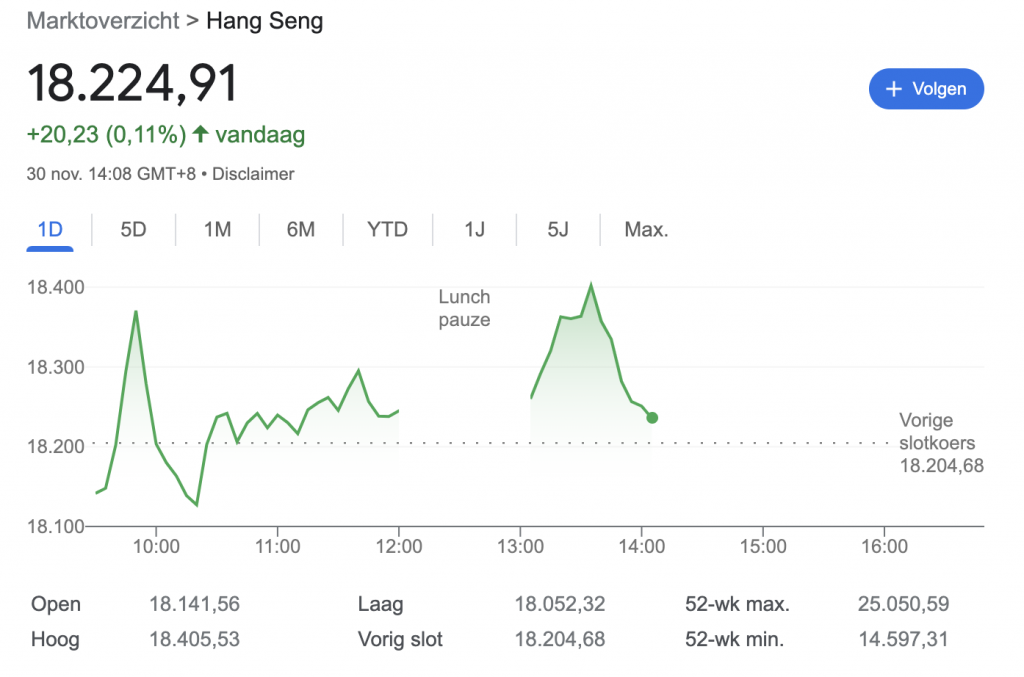Click the Hang Seng breadcrumb title
This screenshot has width=1024, height=677.
click(264, 21)
